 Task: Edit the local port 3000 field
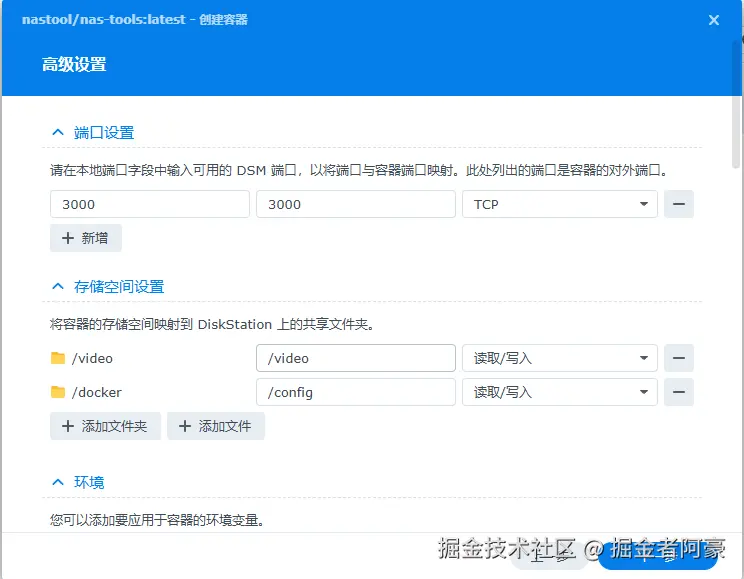tap(149, 204)
